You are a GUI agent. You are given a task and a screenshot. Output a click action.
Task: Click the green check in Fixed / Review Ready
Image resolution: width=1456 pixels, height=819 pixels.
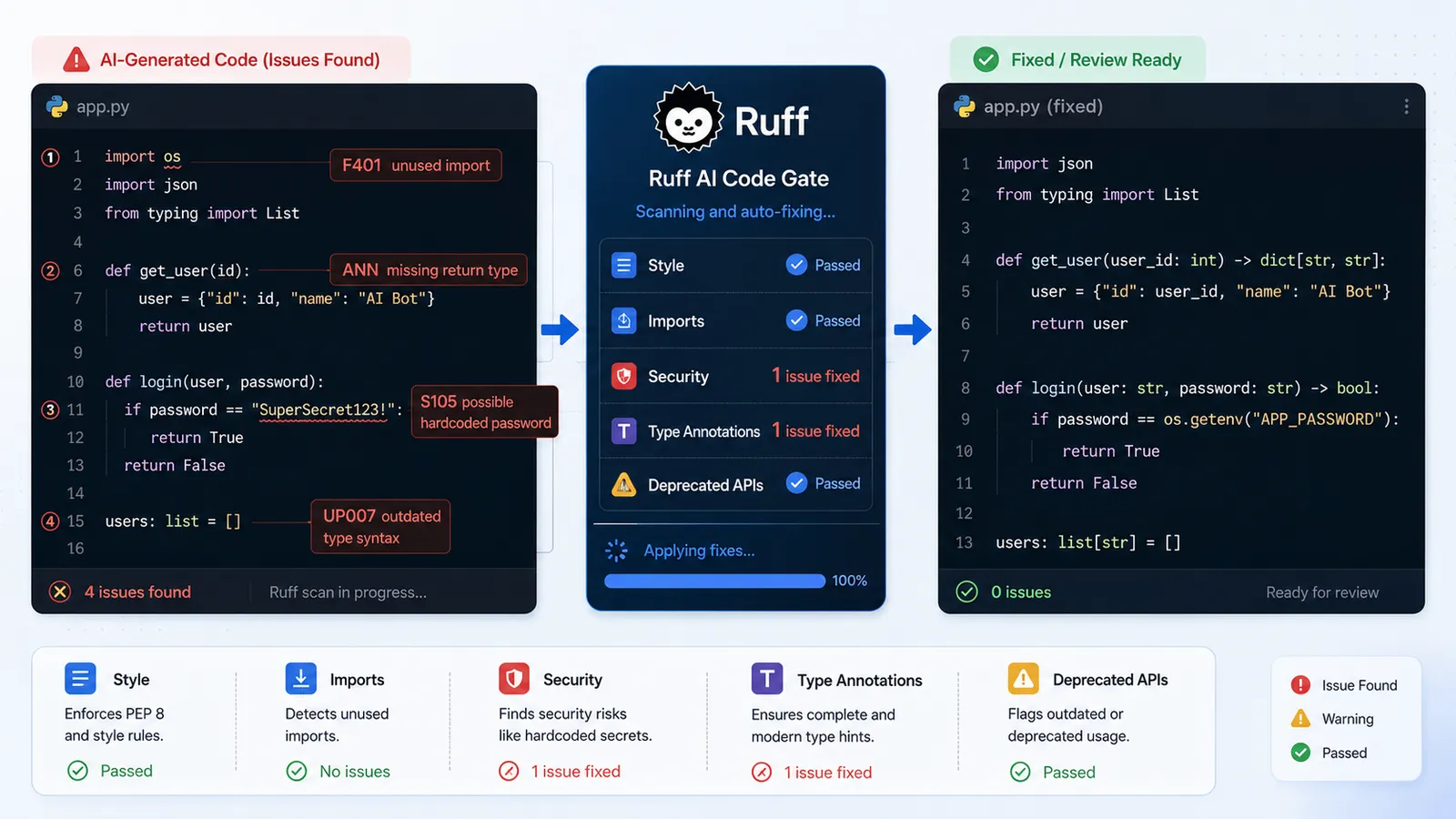pyautogui.click(x=986, y=60)
